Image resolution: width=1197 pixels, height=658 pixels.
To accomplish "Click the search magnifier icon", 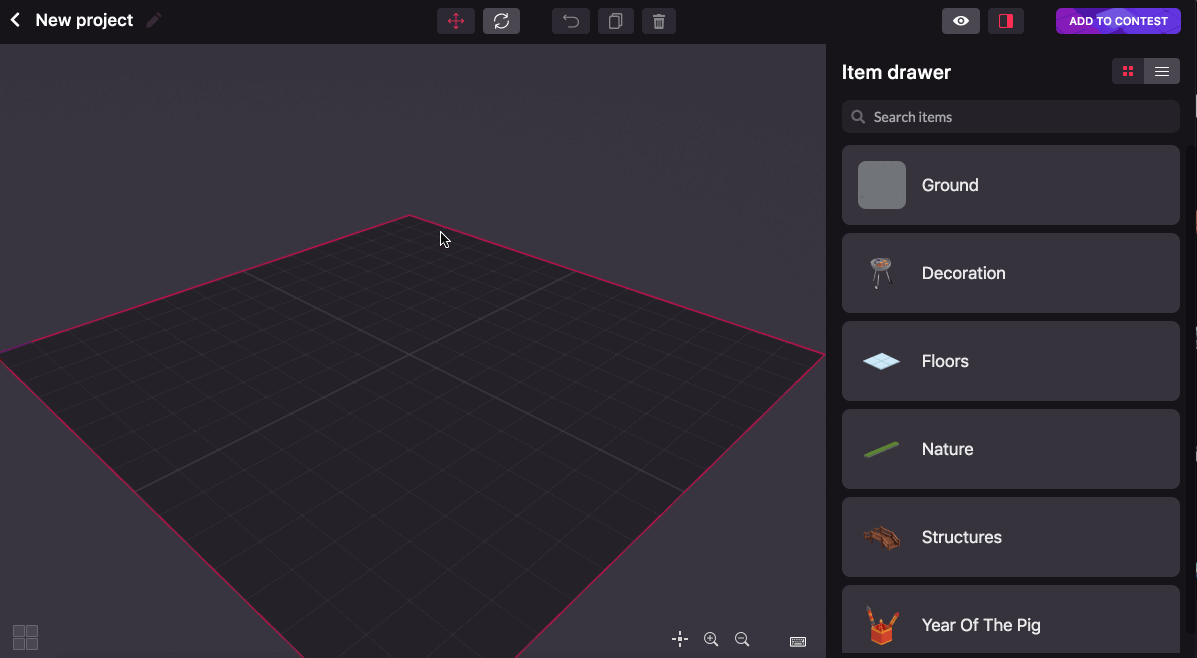I will tap(859, 117).
